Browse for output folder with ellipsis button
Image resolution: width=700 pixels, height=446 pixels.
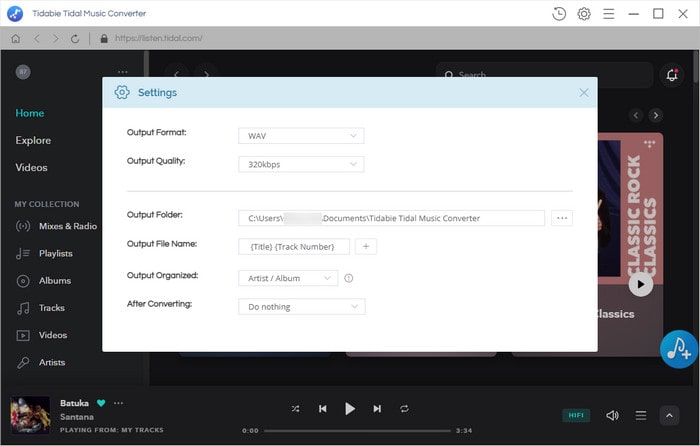pos(562,218)
